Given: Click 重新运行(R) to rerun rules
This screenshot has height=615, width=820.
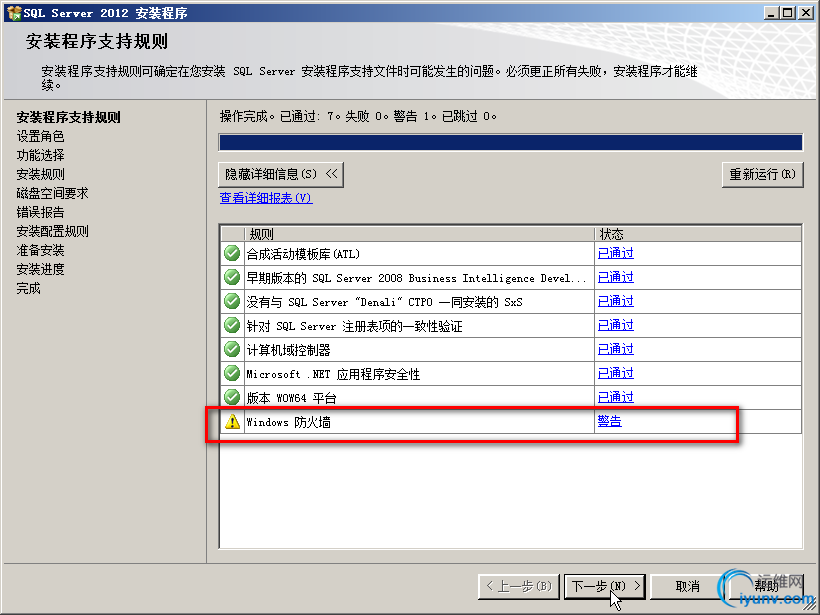Looking at the screenshot, I should (x=762, y=174).
